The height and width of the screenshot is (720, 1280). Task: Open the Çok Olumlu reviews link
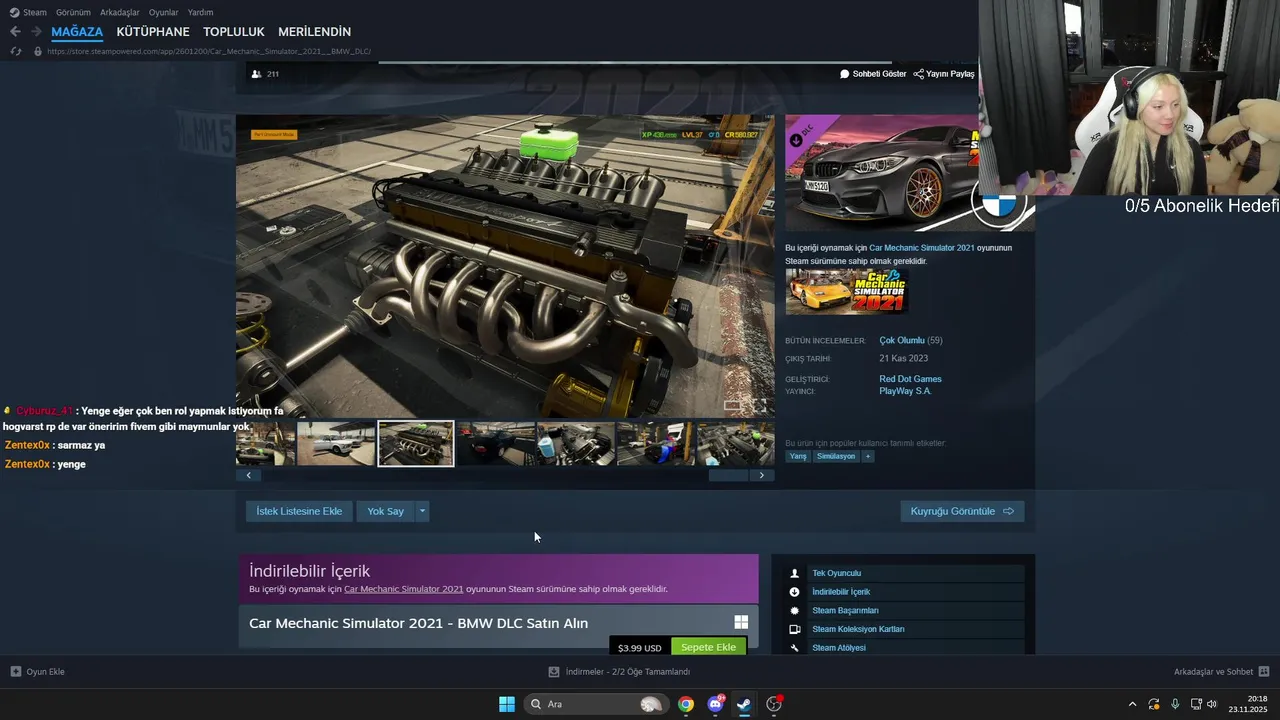click(x=902, y=341)
